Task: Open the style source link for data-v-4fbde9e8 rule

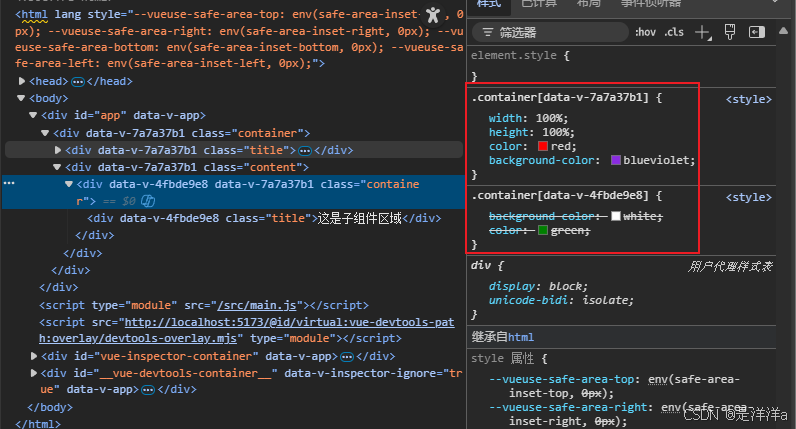Action: (x=748, y=197)
